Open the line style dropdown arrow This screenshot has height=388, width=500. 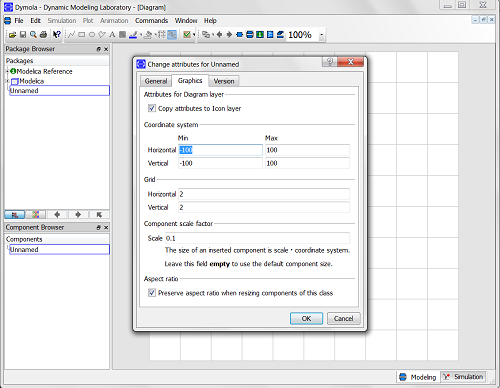(141, 35)
